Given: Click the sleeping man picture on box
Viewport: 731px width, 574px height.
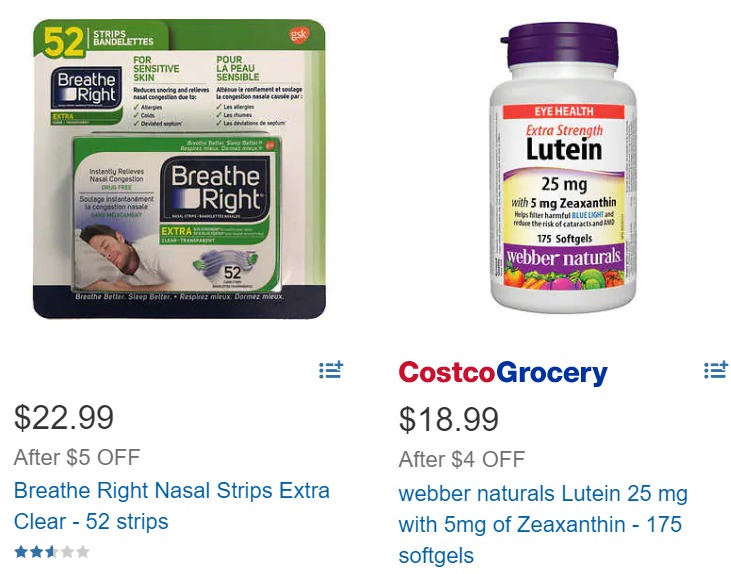Looking at the screenshot, I should tap(119, 256).
